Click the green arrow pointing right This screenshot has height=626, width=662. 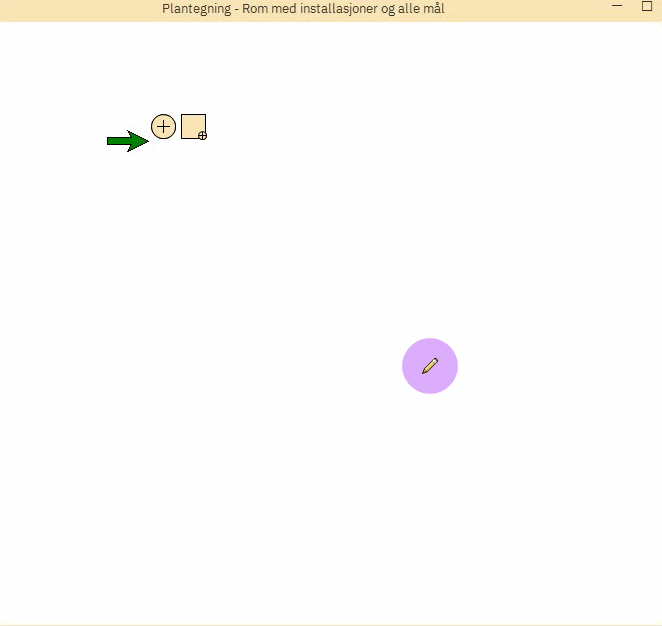127,141
